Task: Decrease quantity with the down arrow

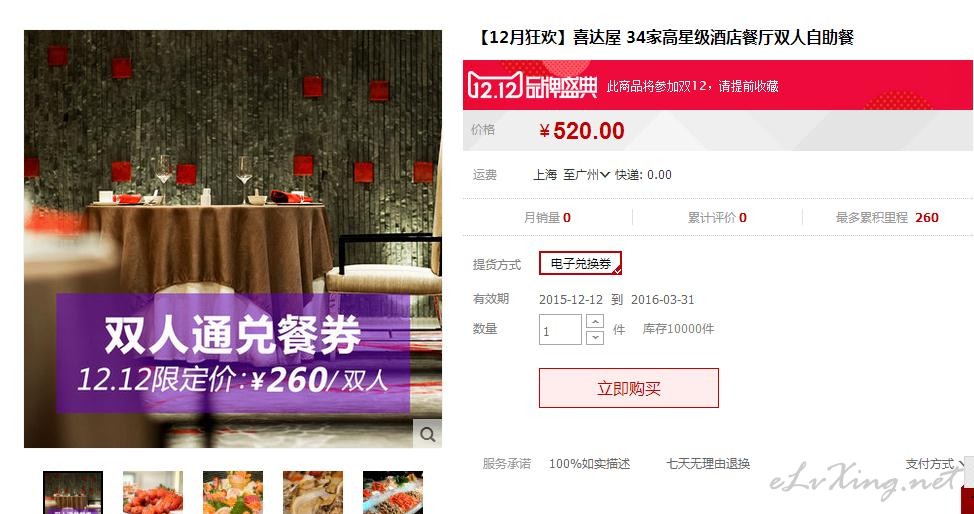Action: [595, 337]
